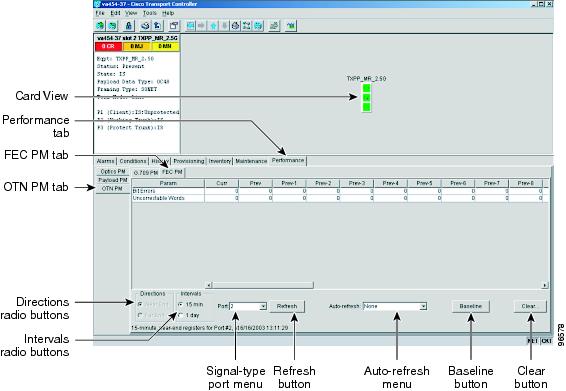566x391 pixels.
Task: Click the second green globe toolbar icon
Action: [113, 26]
